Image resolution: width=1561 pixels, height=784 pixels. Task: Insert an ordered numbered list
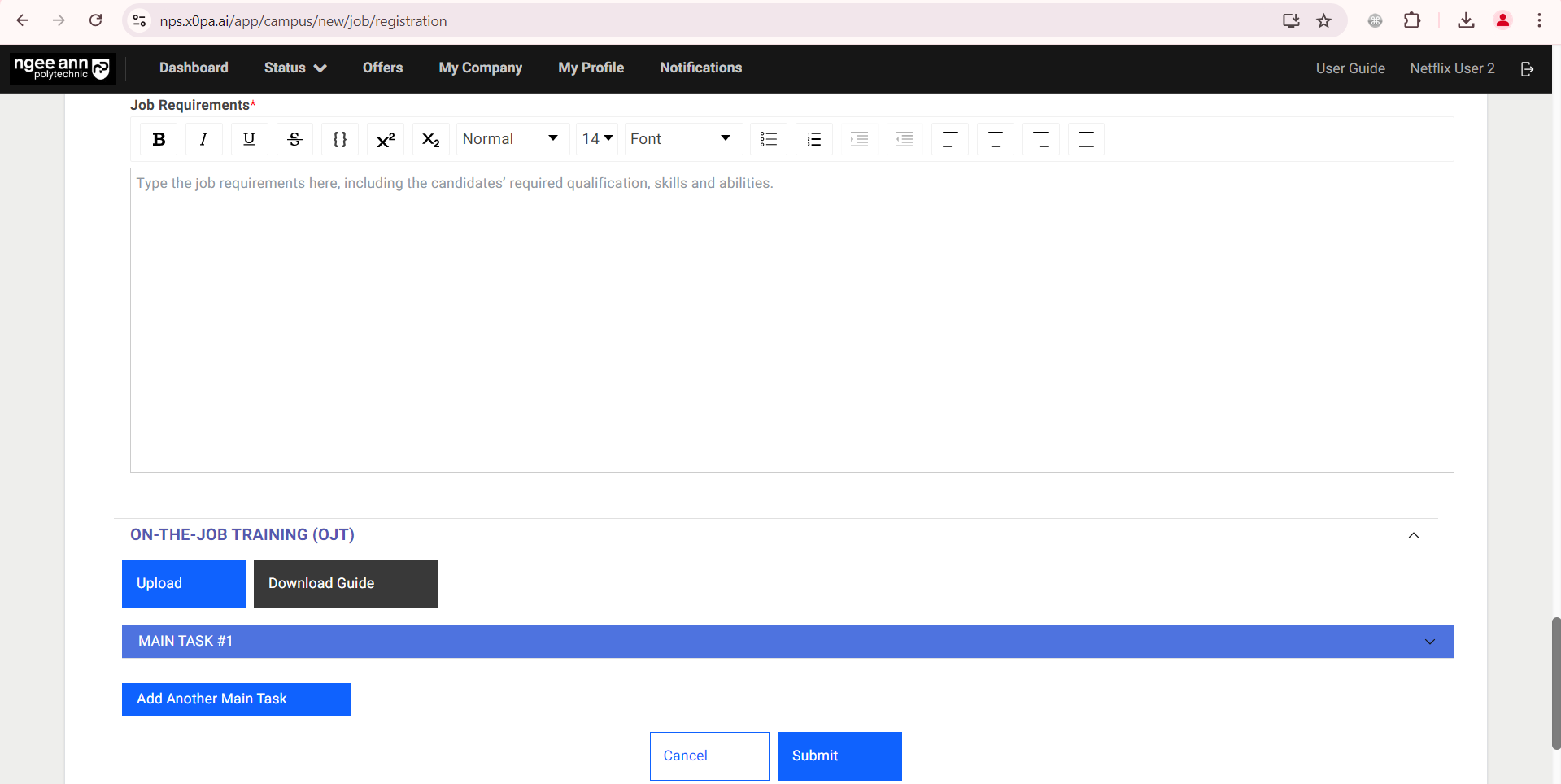pyautogui.click(x=814, y=139)
